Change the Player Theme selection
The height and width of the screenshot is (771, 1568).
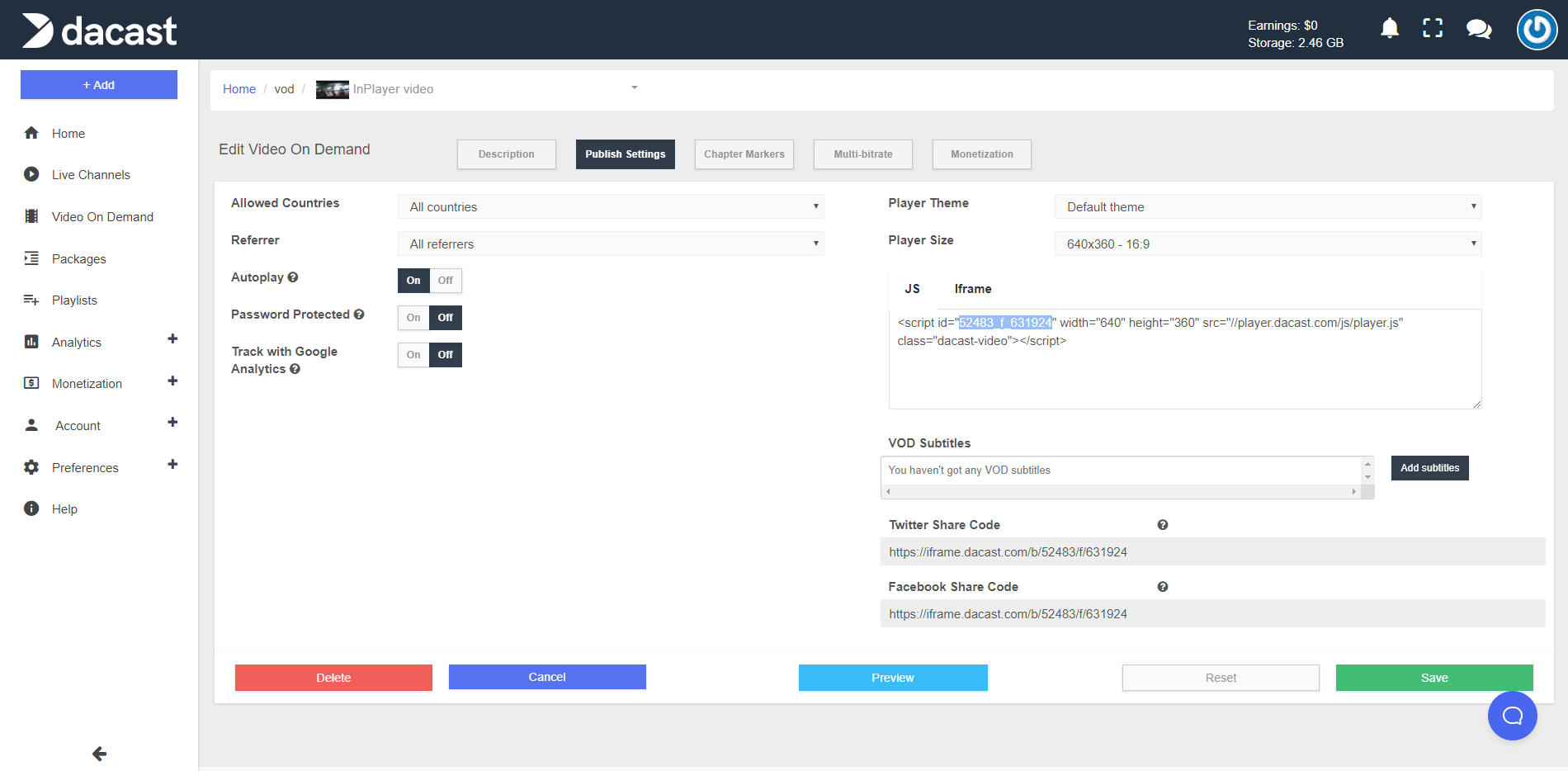[1268, 206]
